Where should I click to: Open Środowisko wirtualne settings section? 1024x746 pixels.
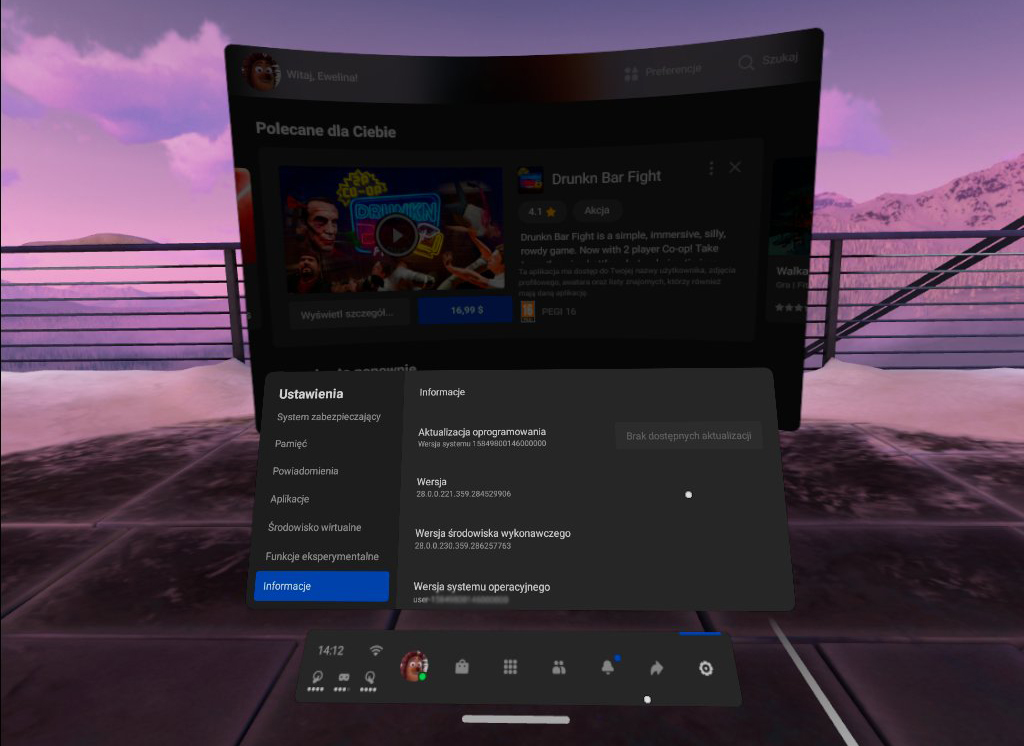[315, 527]
